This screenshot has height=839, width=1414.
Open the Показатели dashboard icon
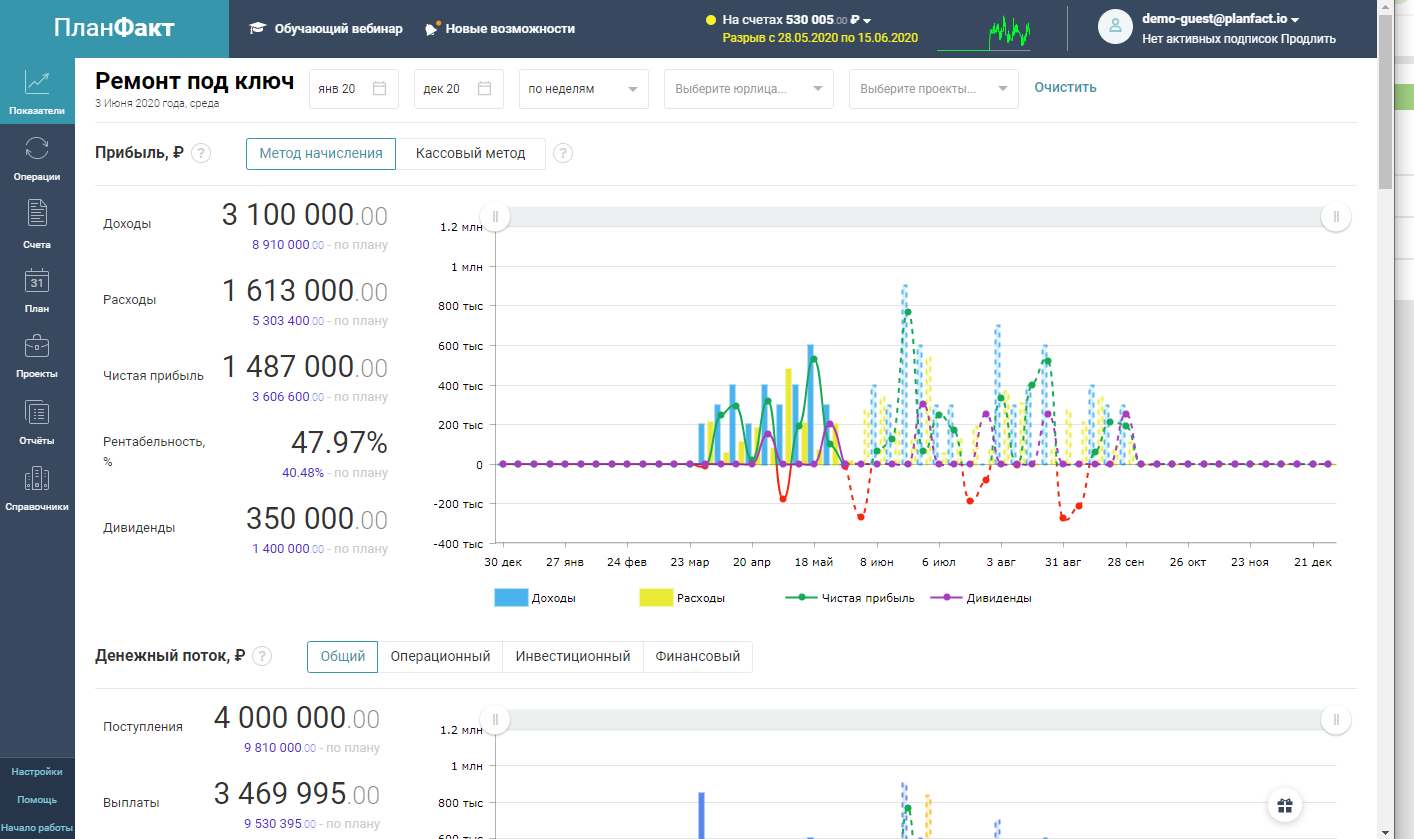coord(37,84)
